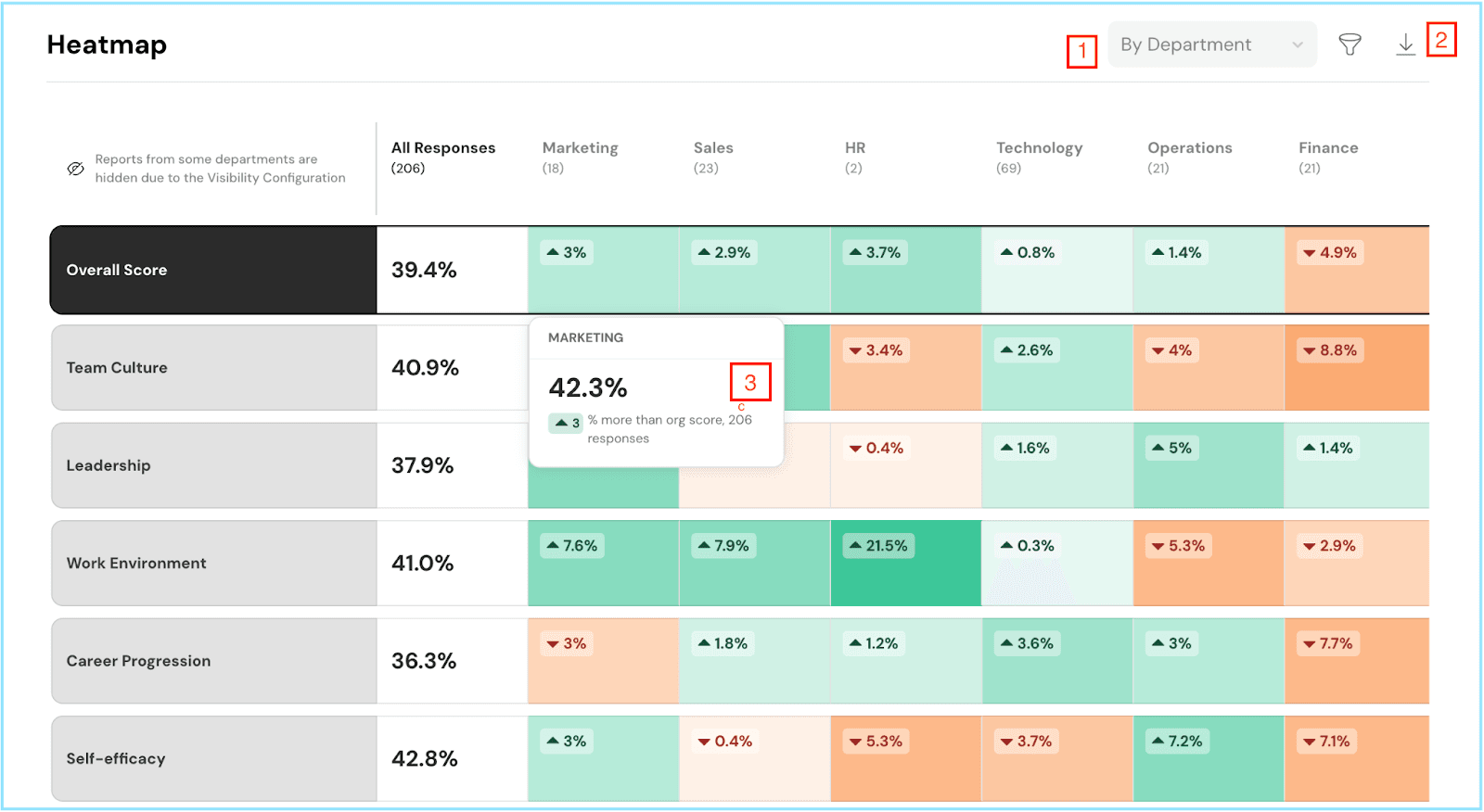The image size is (1484, 812).
Task: Click the Finance Team Culture 8.8% cell
Action: [1356, 368]
